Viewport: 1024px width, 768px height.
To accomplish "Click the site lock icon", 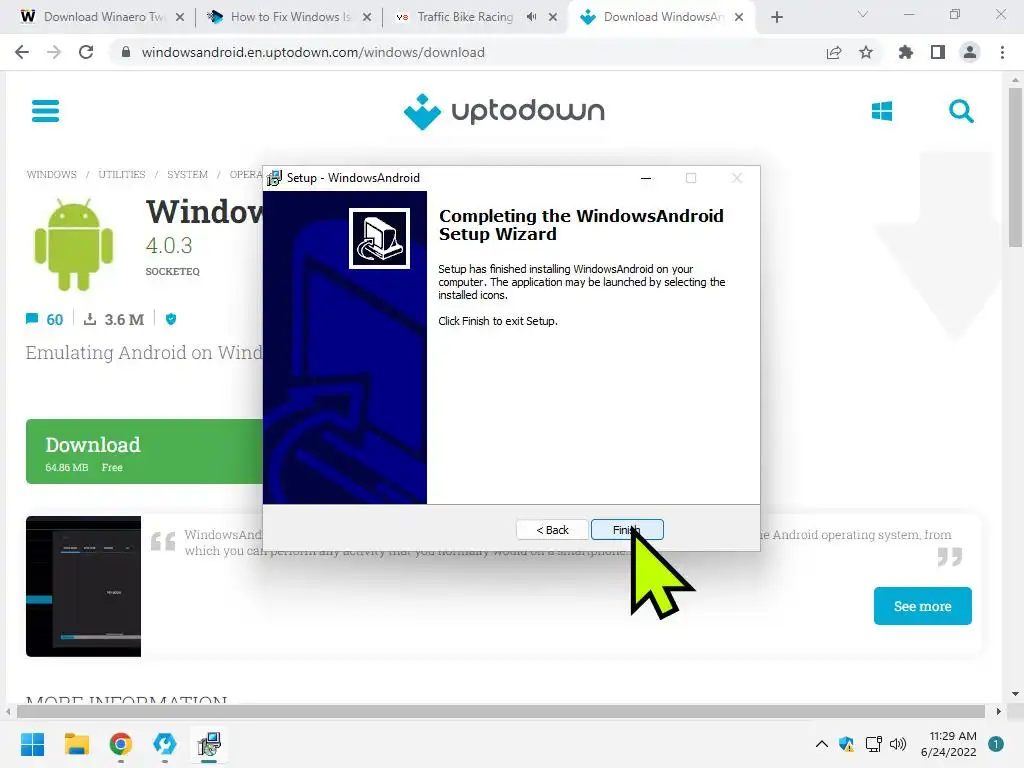I will 126,52.
